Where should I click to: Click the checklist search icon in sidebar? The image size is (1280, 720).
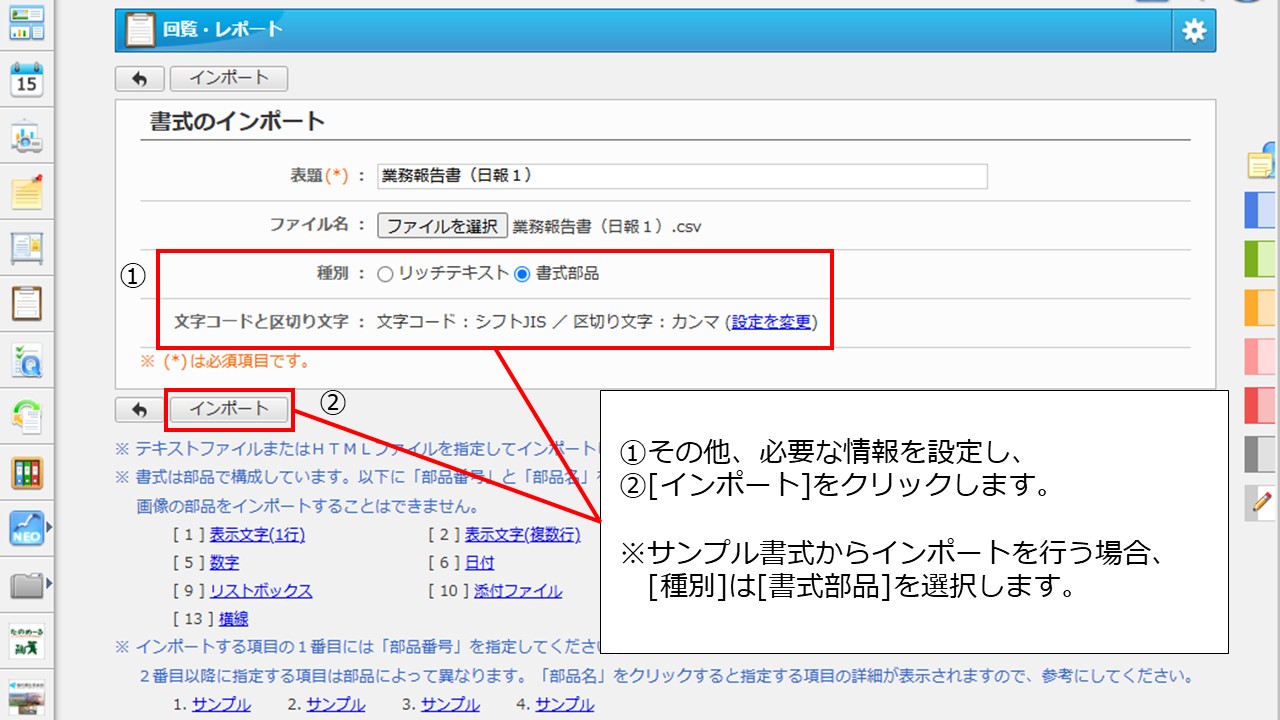(26, 359)
